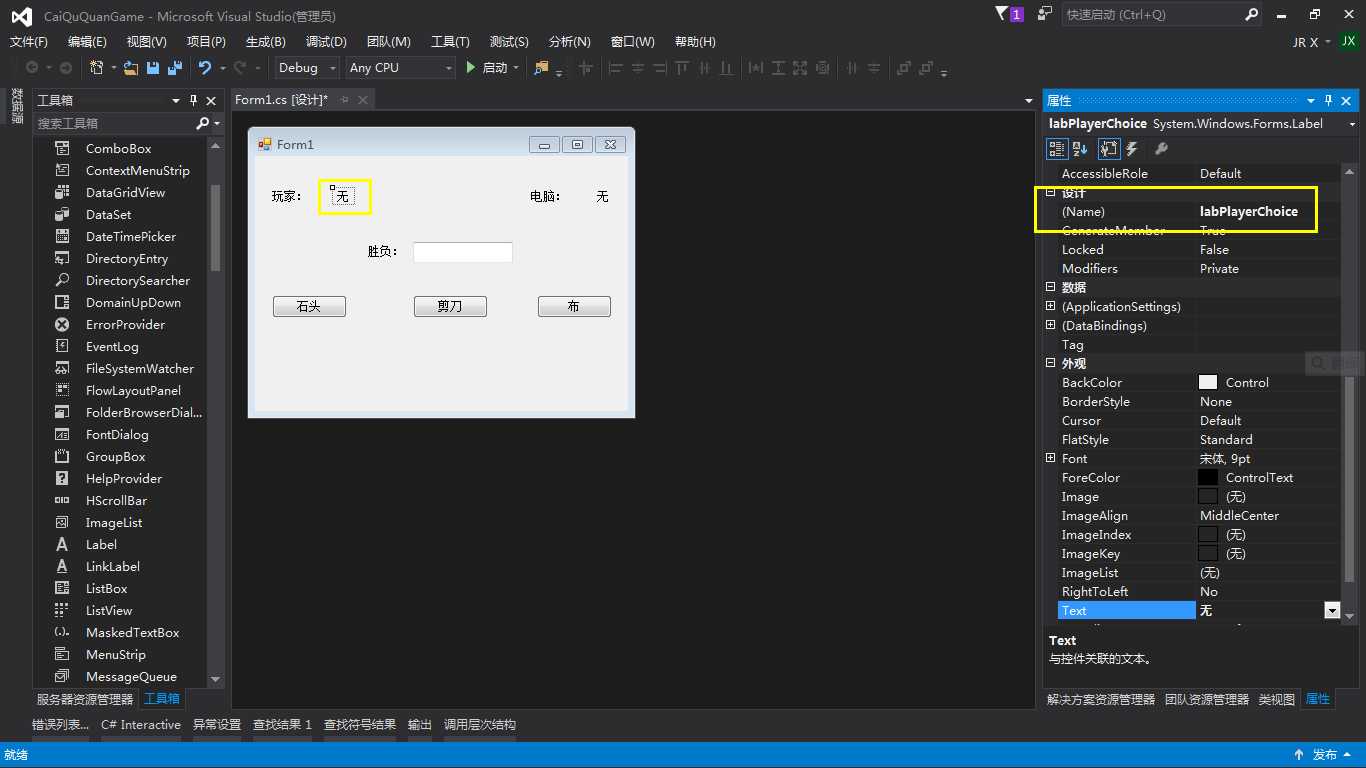
Task: Open the 工具(T) menu
Action: click(x=450, y=41)
